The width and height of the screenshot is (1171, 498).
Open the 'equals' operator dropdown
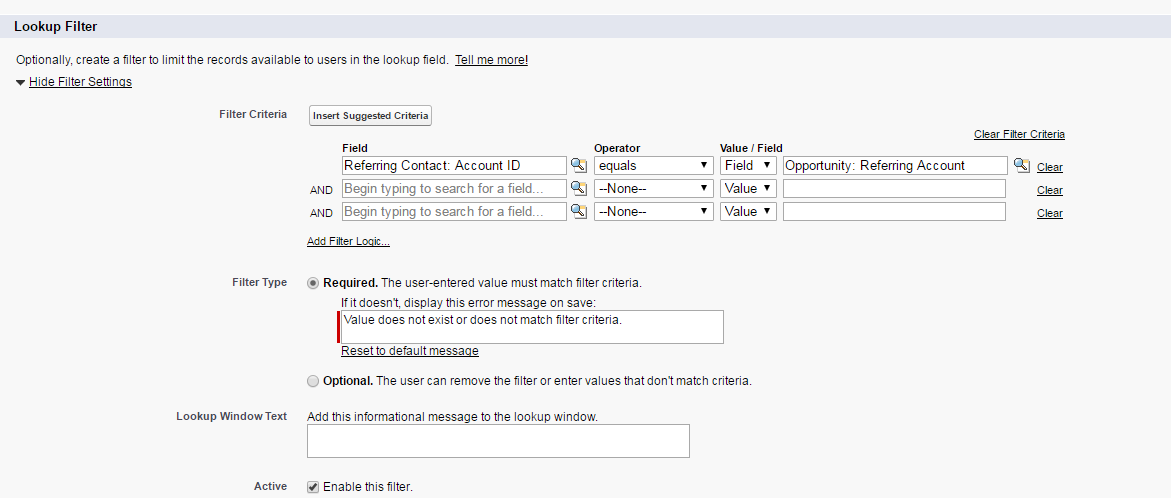tap(654, 166)
